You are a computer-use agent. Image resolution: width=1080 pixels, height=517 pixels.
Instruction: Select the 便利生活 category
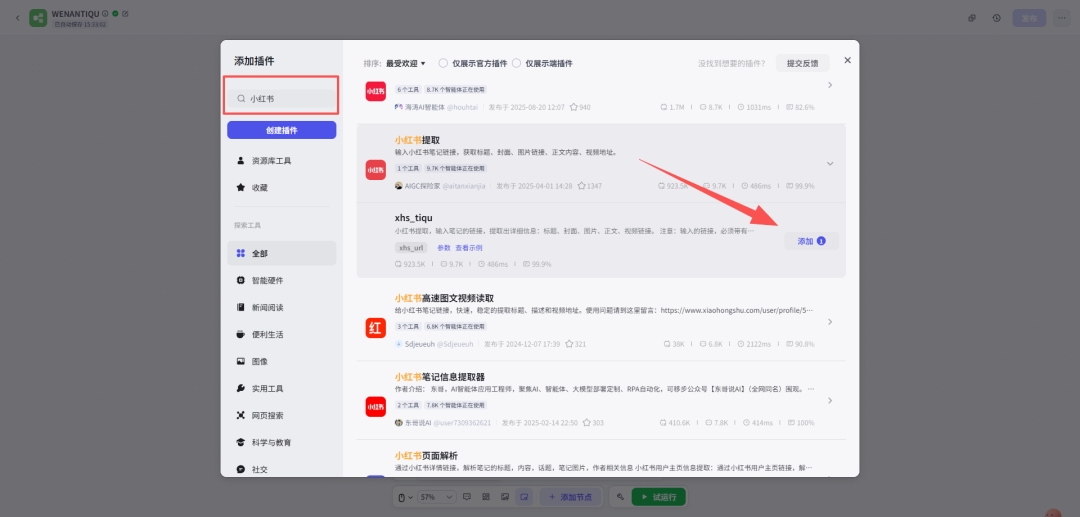pyautogui.click(x=282, y=335)
